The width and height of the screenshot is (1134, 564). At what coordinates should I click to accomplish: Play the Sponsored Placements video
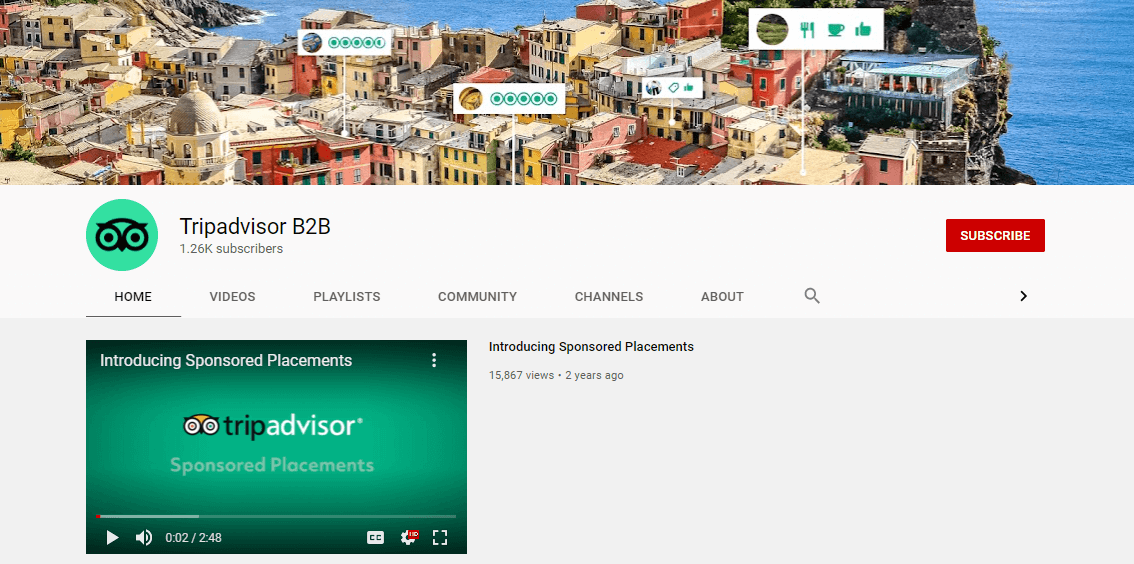[112, 538]
